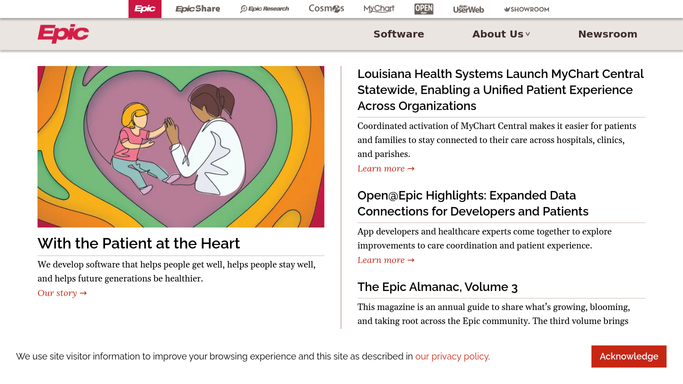Select the red Epic logo in top bar
The height and width of the screenshot is (384, 683).
(x=145, y=9)
